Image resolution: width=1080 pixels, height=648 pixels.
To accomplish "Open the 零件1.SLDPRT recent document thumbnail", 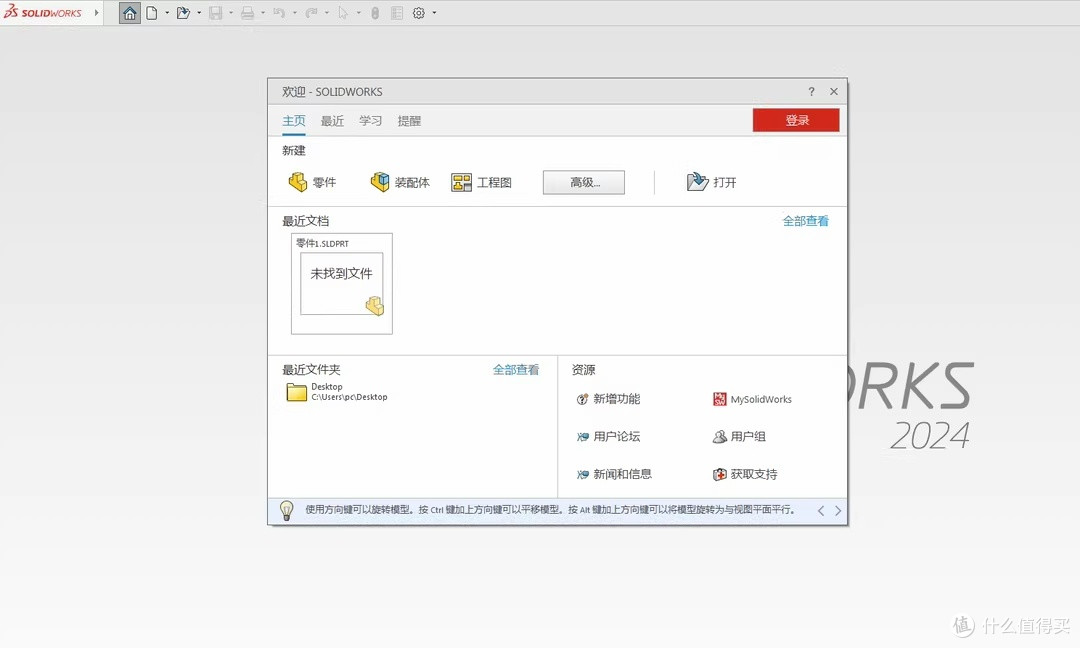I will (342, 284).
